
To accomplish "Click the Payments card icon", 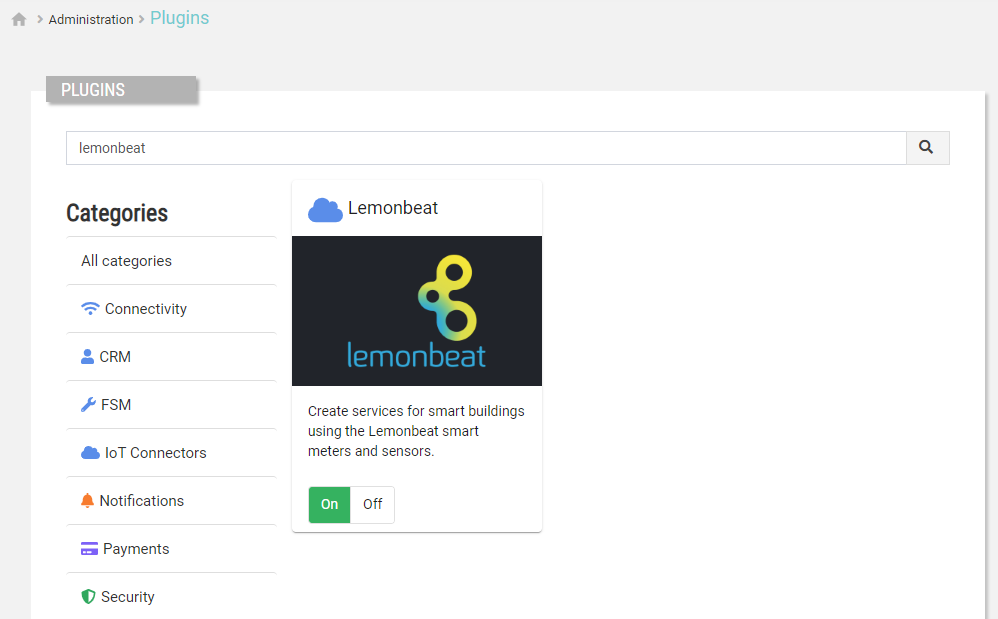I will click(x=89, y=548).
